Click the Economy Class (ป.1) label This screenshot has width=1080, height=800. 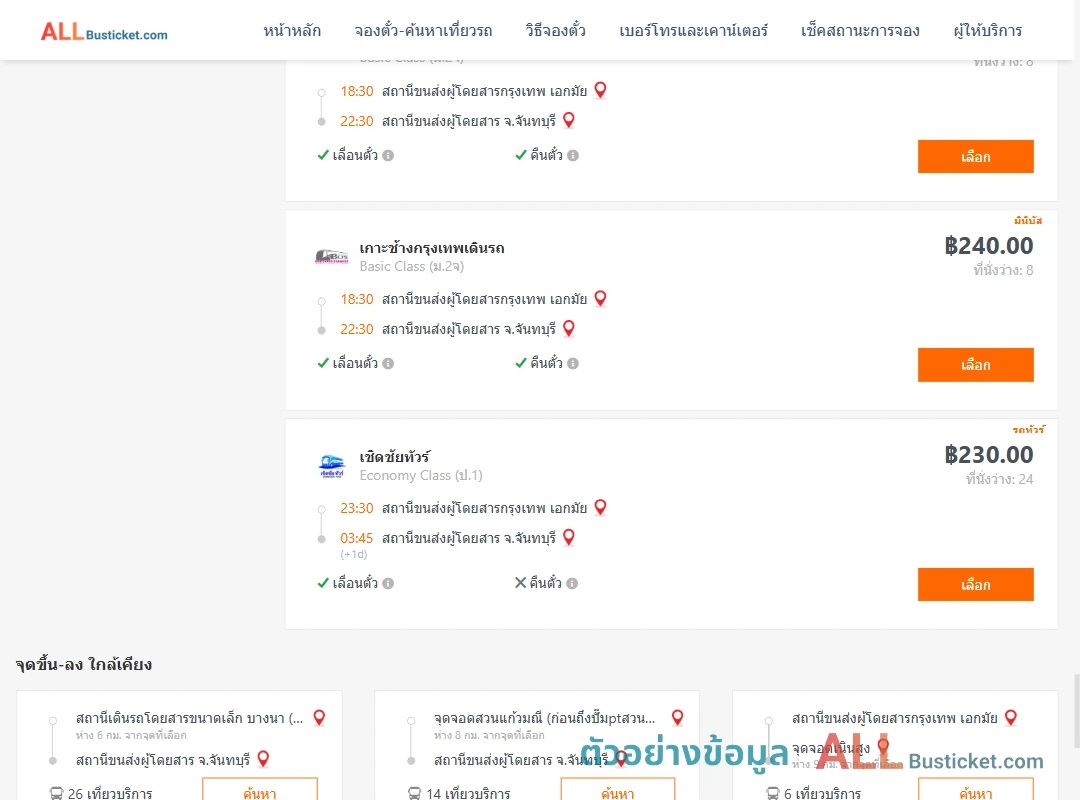tap(421, 475)
